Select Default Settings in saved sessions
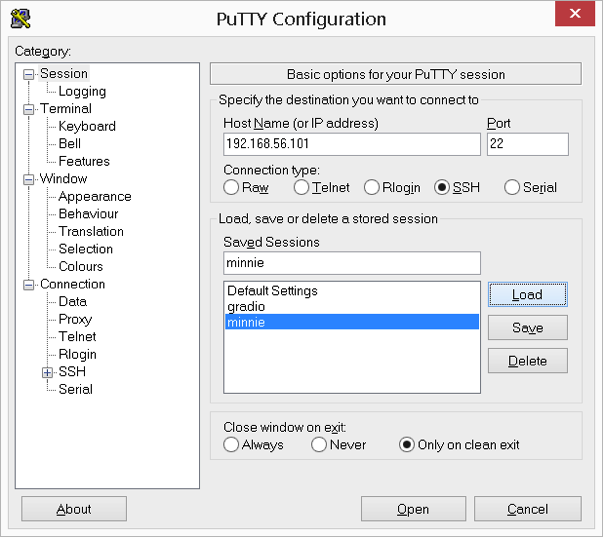604x538 pixels. tap(352, 291)
